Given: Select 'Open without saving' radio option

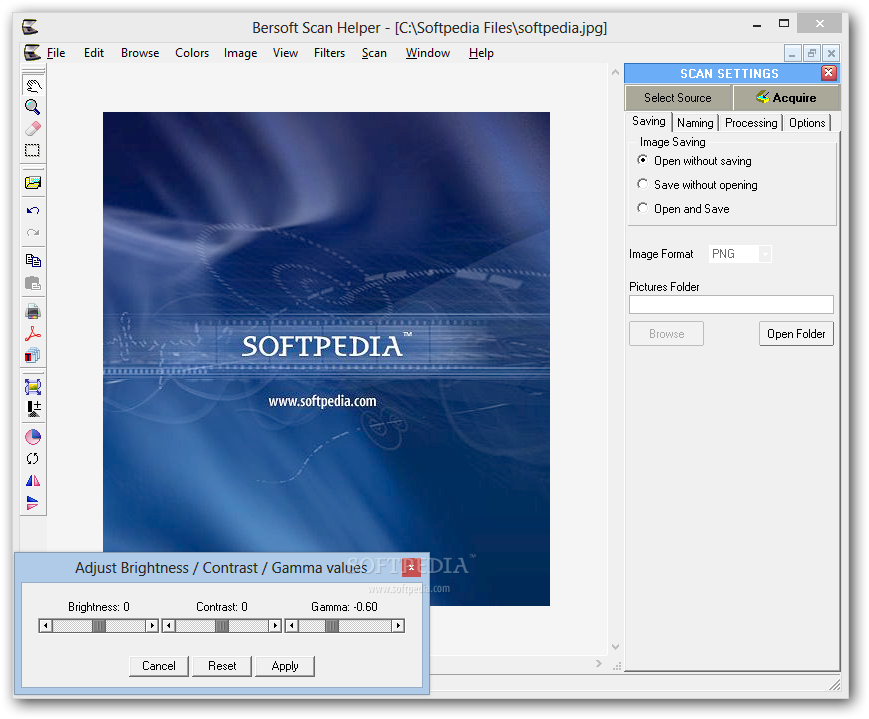Looking at the screenshot, I should click(x=642, y=160).
